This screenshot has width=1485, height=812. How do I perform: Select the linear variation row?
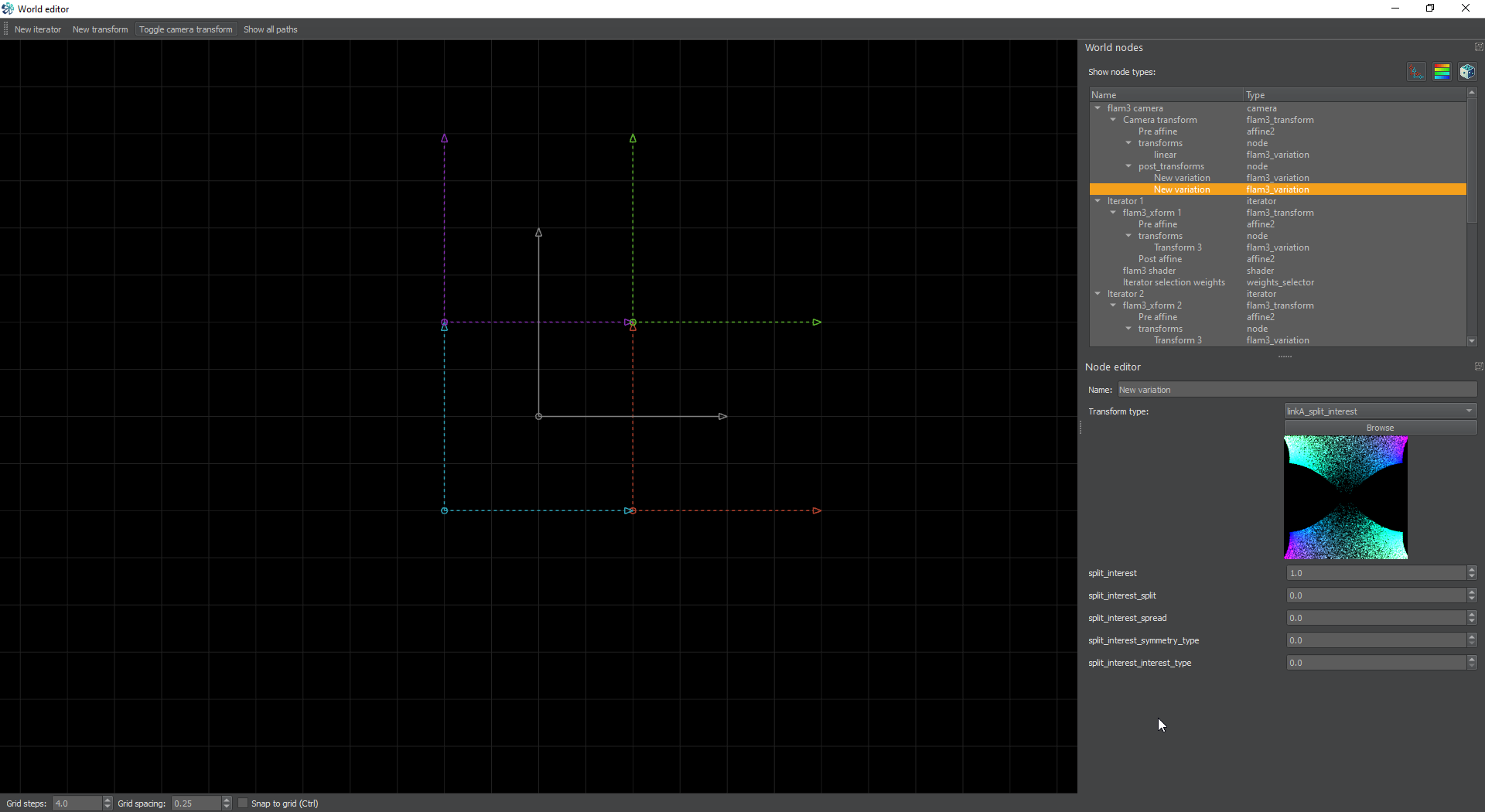pos(1278,155)
